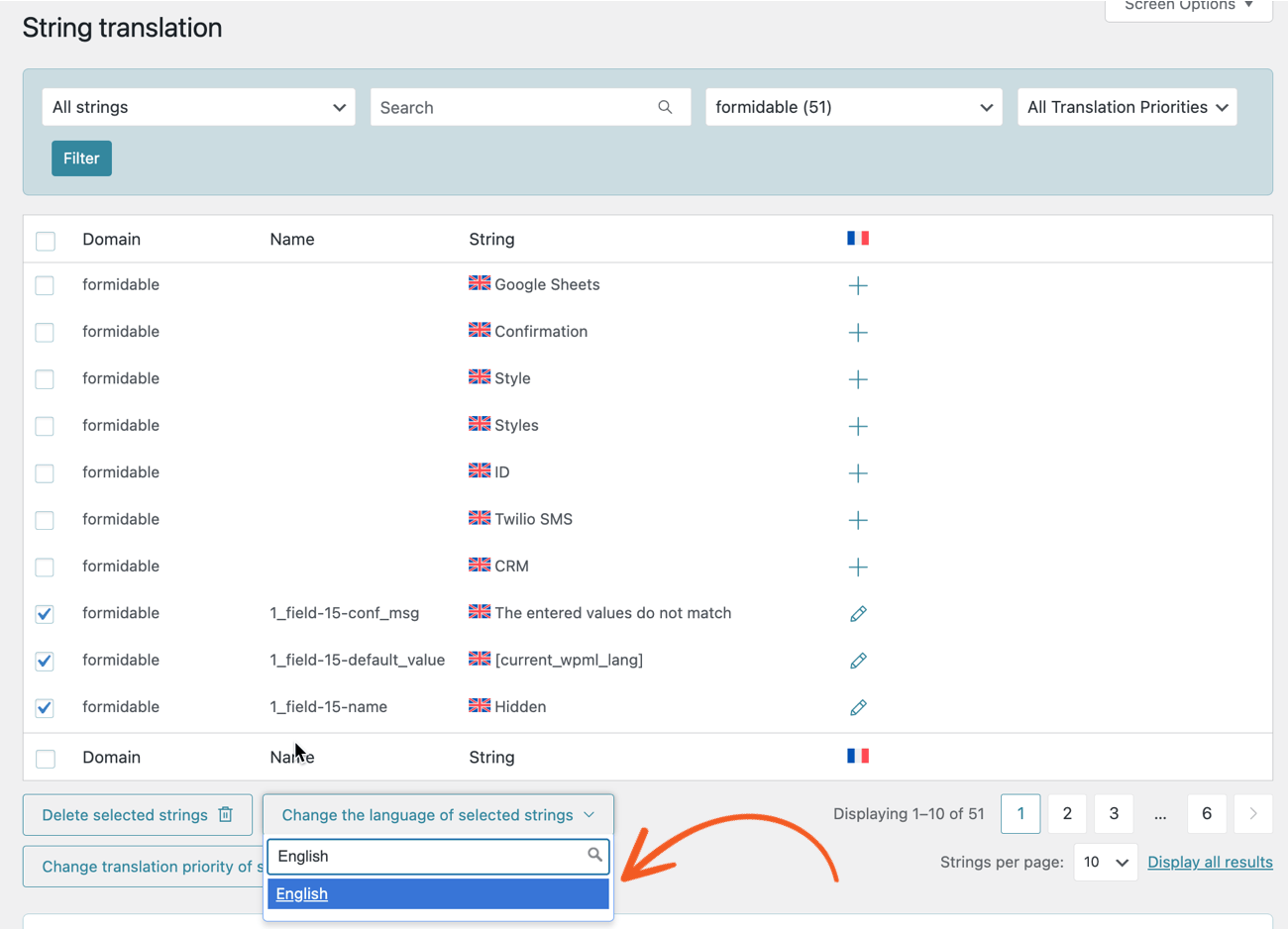This screenshot has height=931, width=1288.
Task: Check the Confirmation row checkbox
Action: click(x=45, y=332)
